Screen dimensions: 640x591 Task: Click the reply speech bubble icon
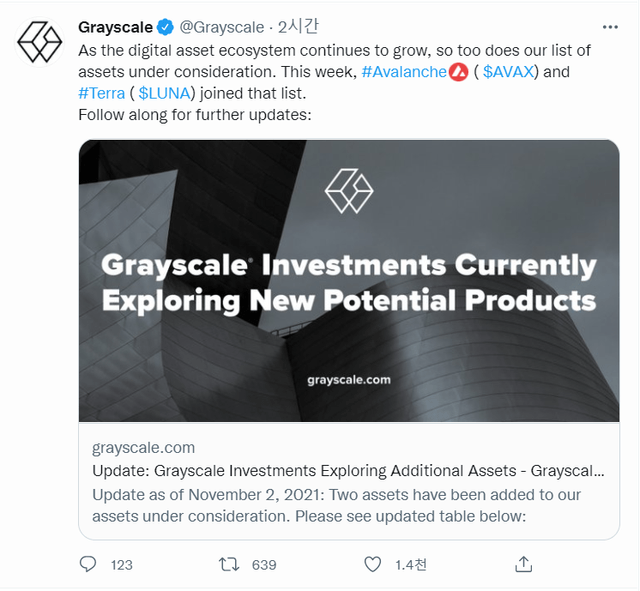88,564
